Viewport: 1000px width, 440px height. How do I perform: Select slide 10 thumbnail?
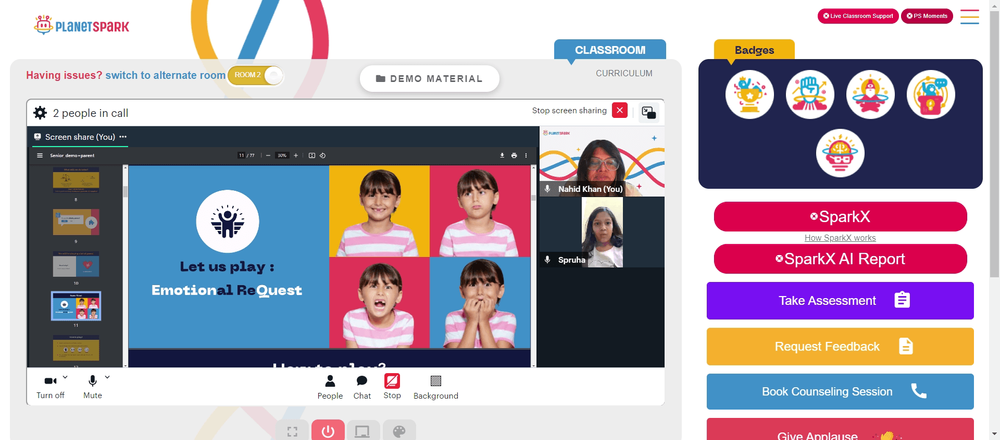[76, 263]
